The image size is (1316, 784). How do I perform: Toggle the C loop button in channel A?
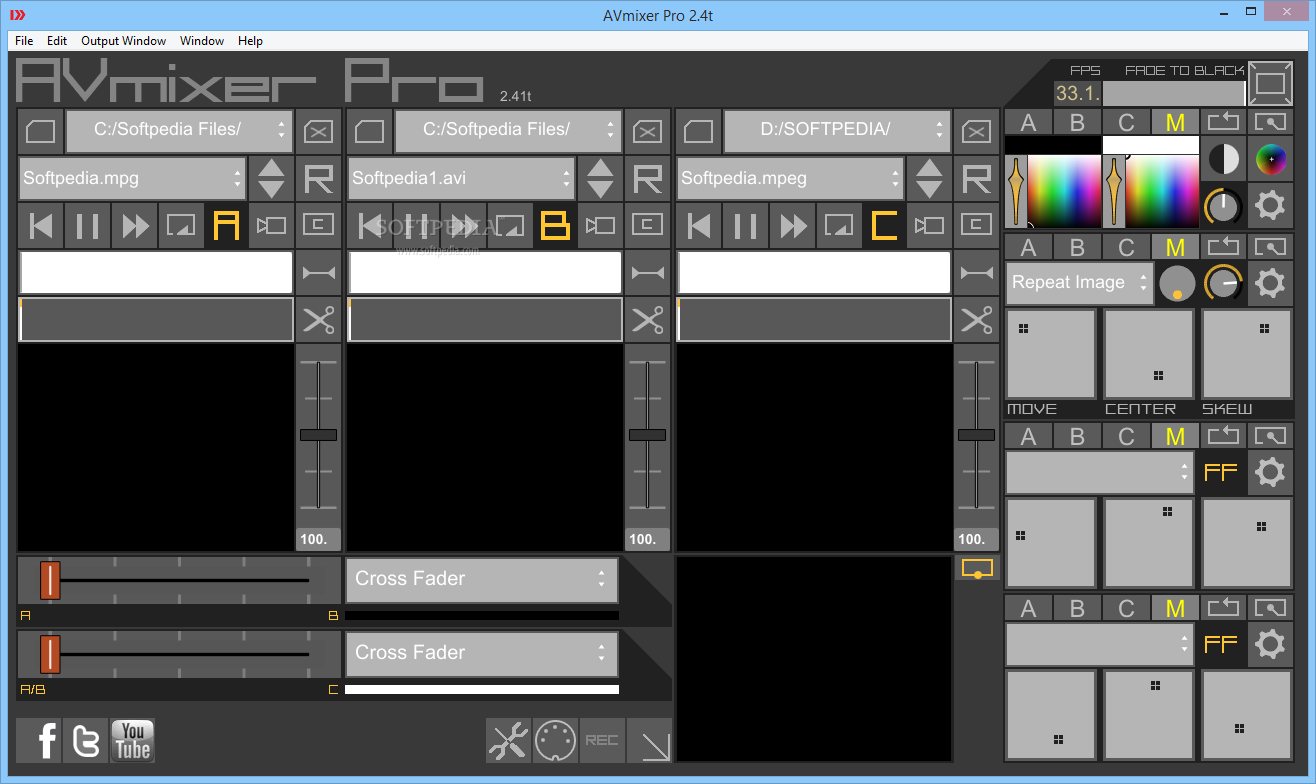319,226
